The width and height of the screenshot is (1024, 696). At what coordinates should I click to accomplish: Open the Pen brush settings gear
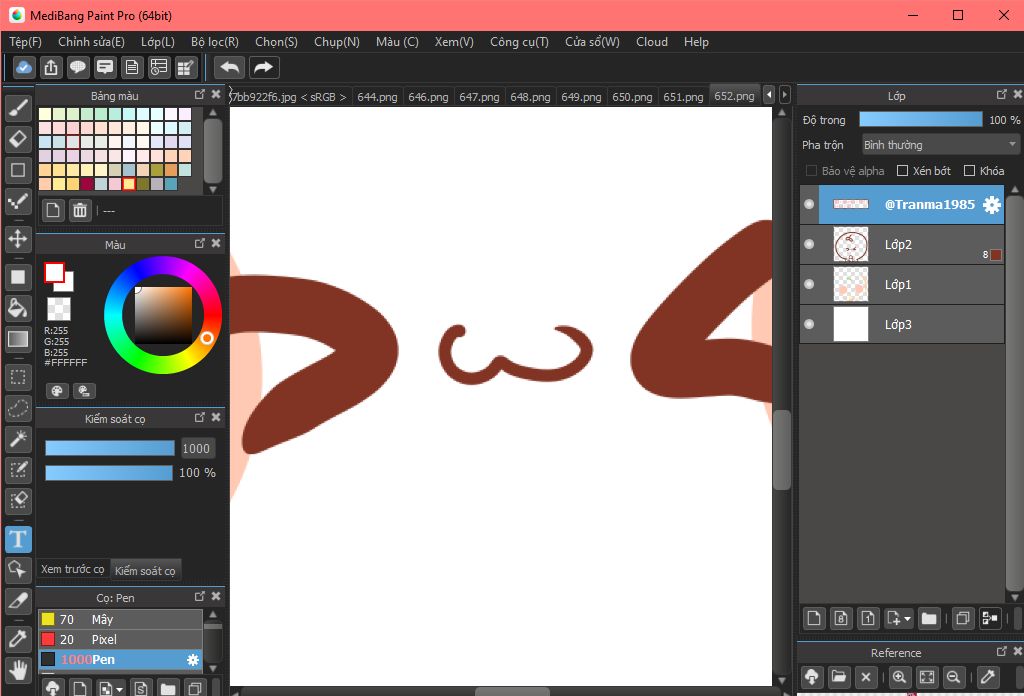(x=193, y=660)
